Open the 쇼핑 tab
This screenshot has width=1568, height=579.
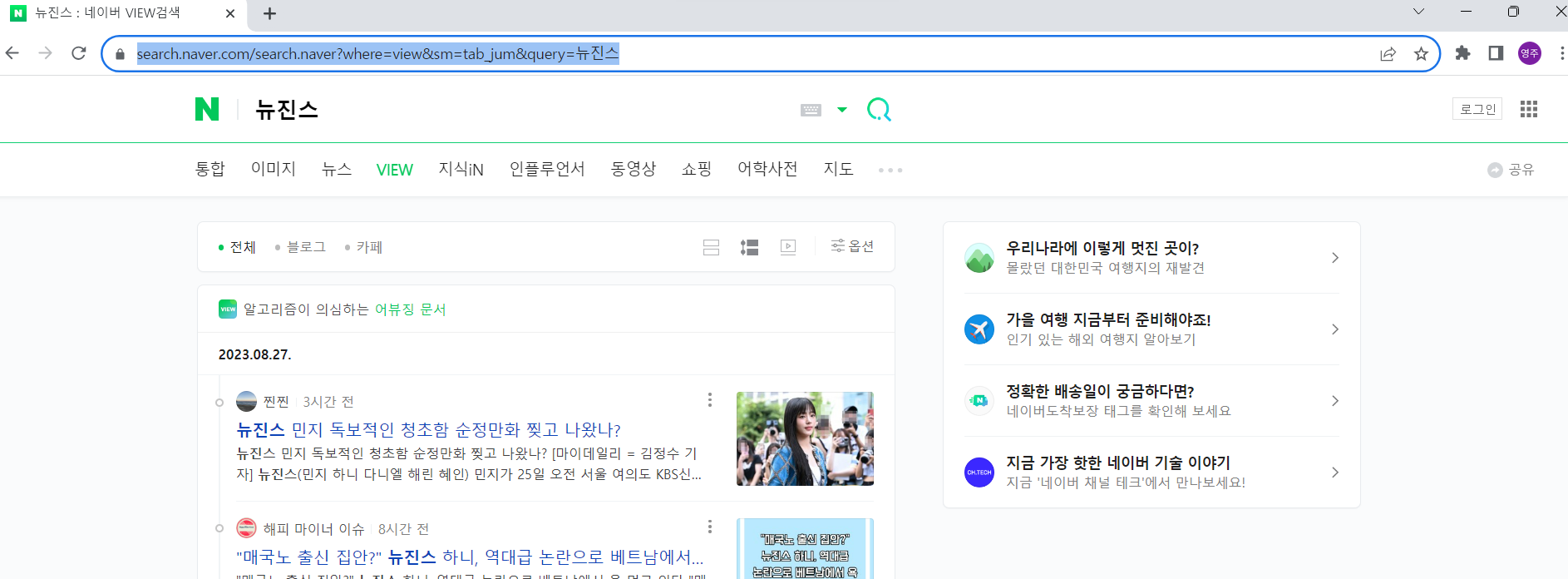[x=697, y=169]
